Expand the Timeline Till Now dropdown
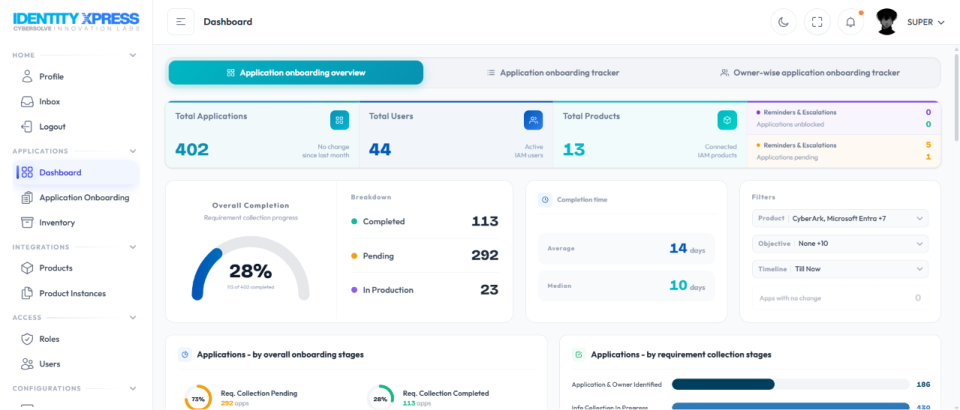The height and width of the screenshot is (410, 960). point(840,269)
